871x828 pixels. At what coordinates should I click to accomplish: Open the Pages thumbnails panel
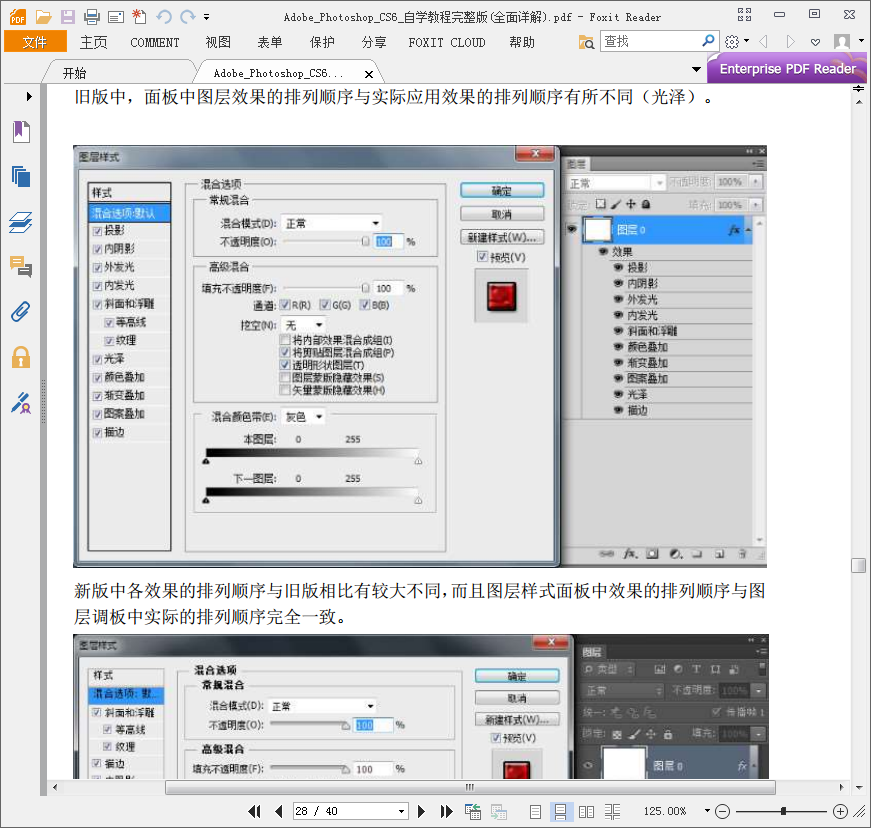click(21, 177)
